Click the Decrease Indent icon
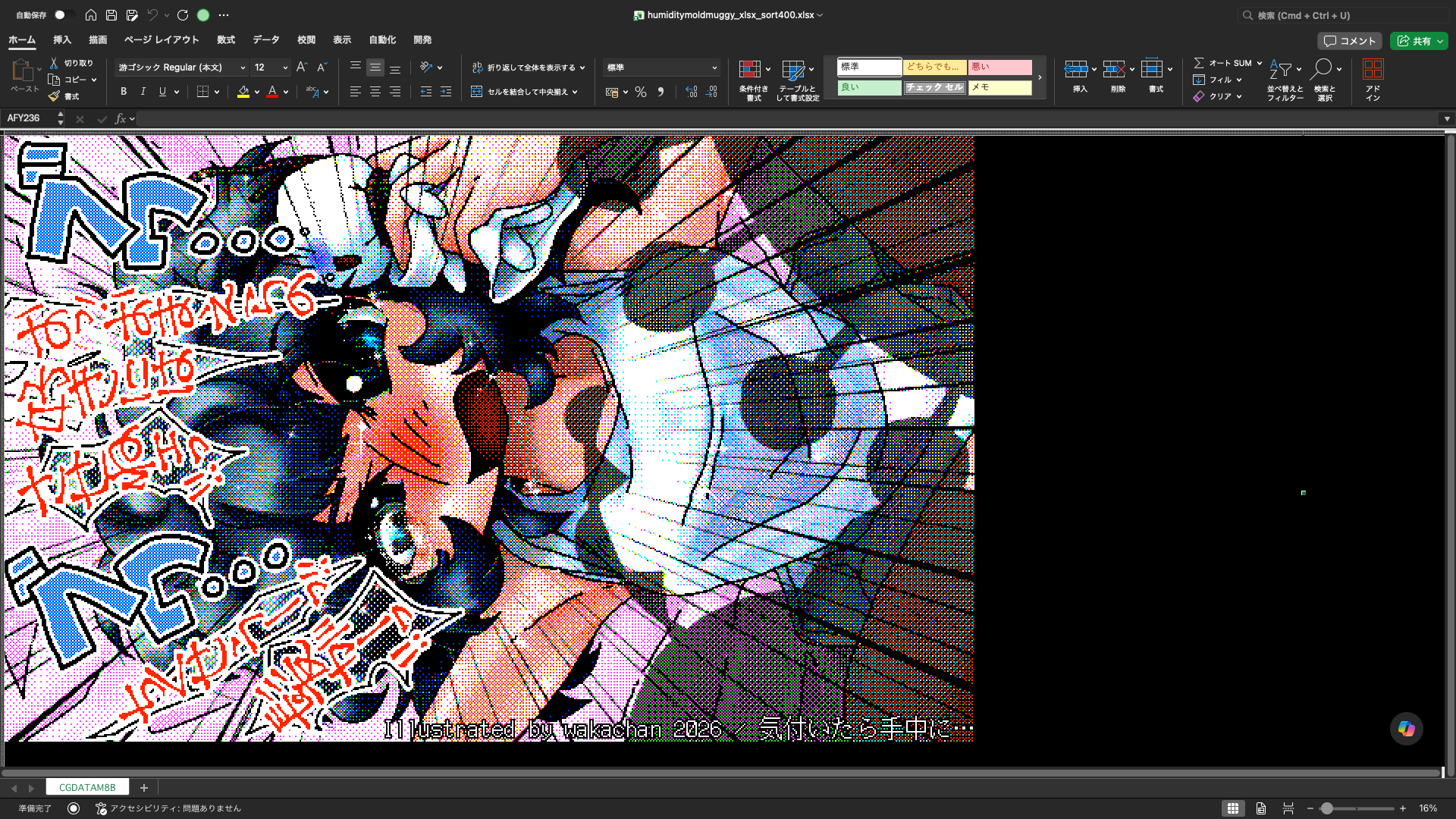The width and height of the screenshot is (1456, 819). coord(426,92)
